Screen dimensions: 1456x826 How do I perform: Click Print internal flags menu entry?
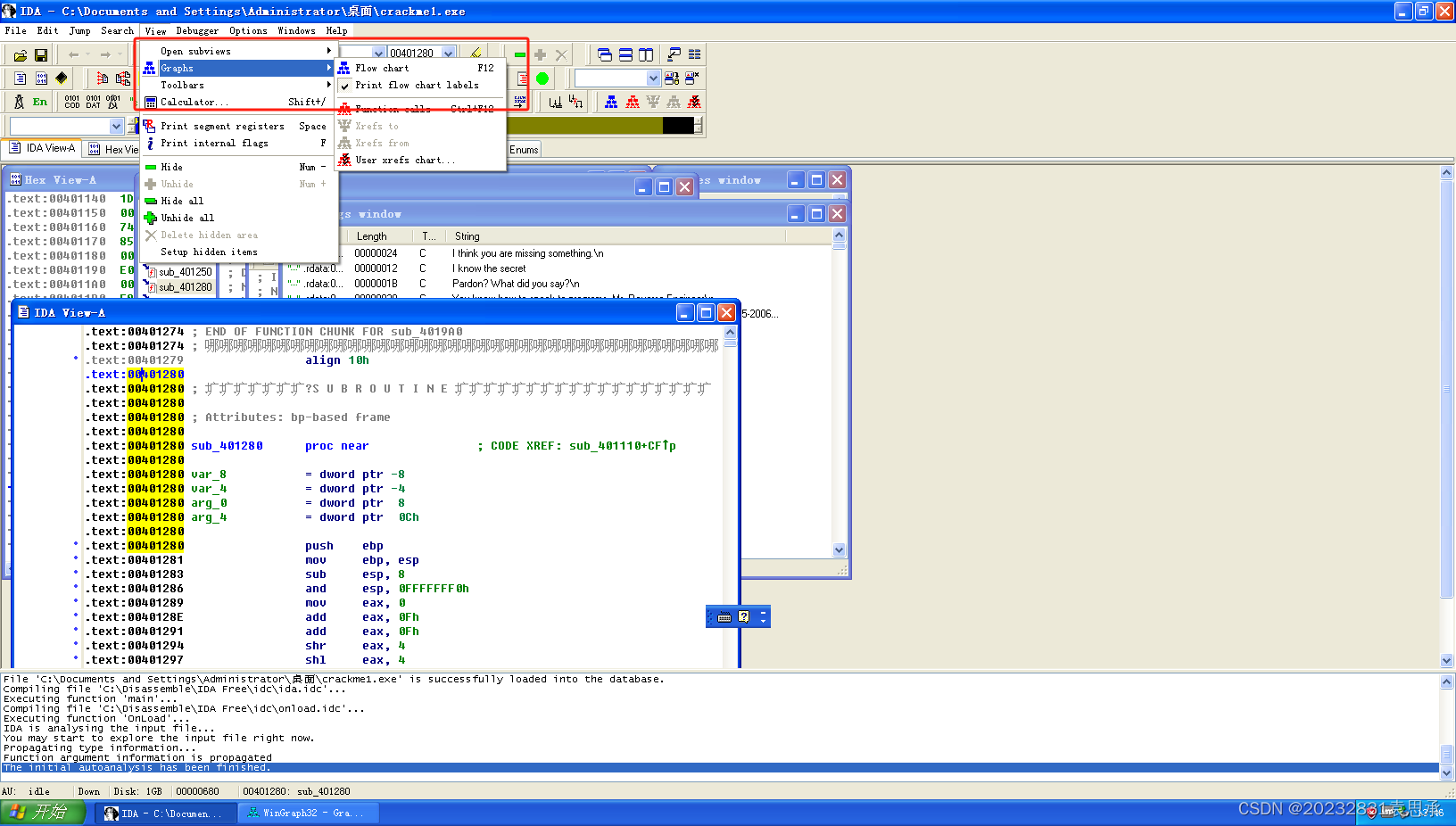point(238,143)
